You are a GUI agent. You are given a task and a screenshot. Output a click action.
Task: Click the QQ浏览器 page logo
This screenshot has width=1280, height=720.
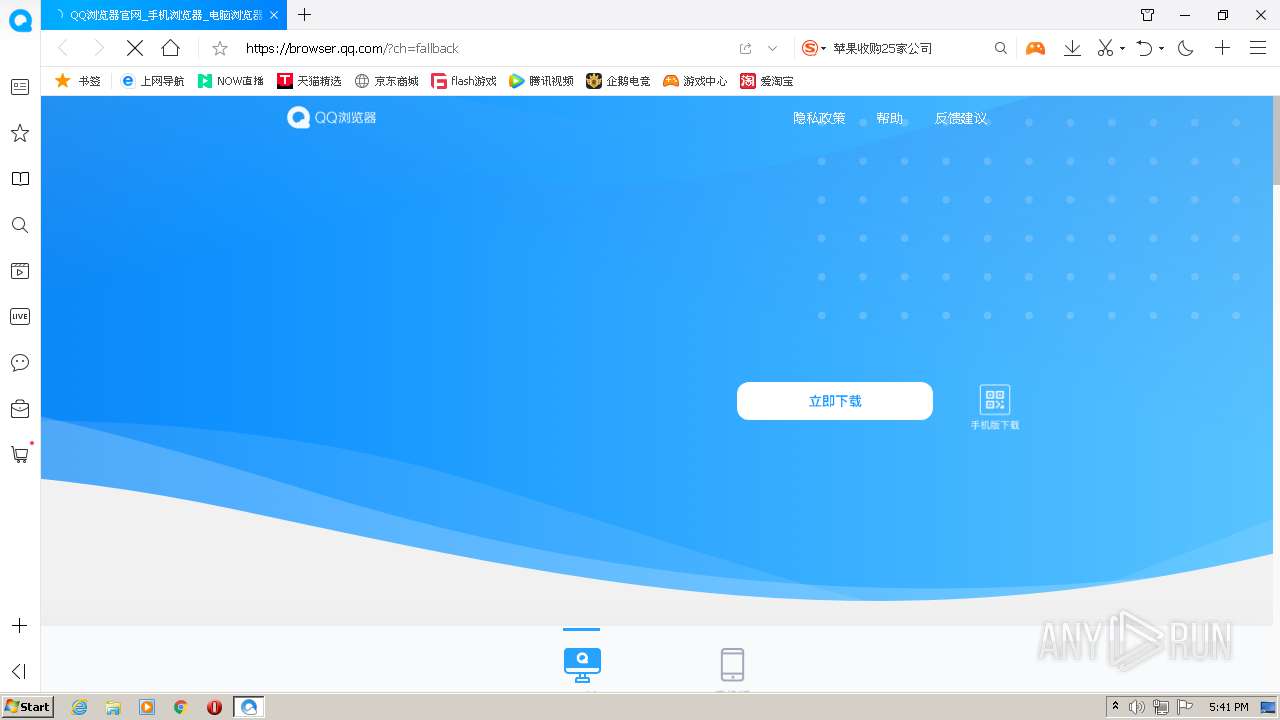pyautogui.click(x=332, y=118)
